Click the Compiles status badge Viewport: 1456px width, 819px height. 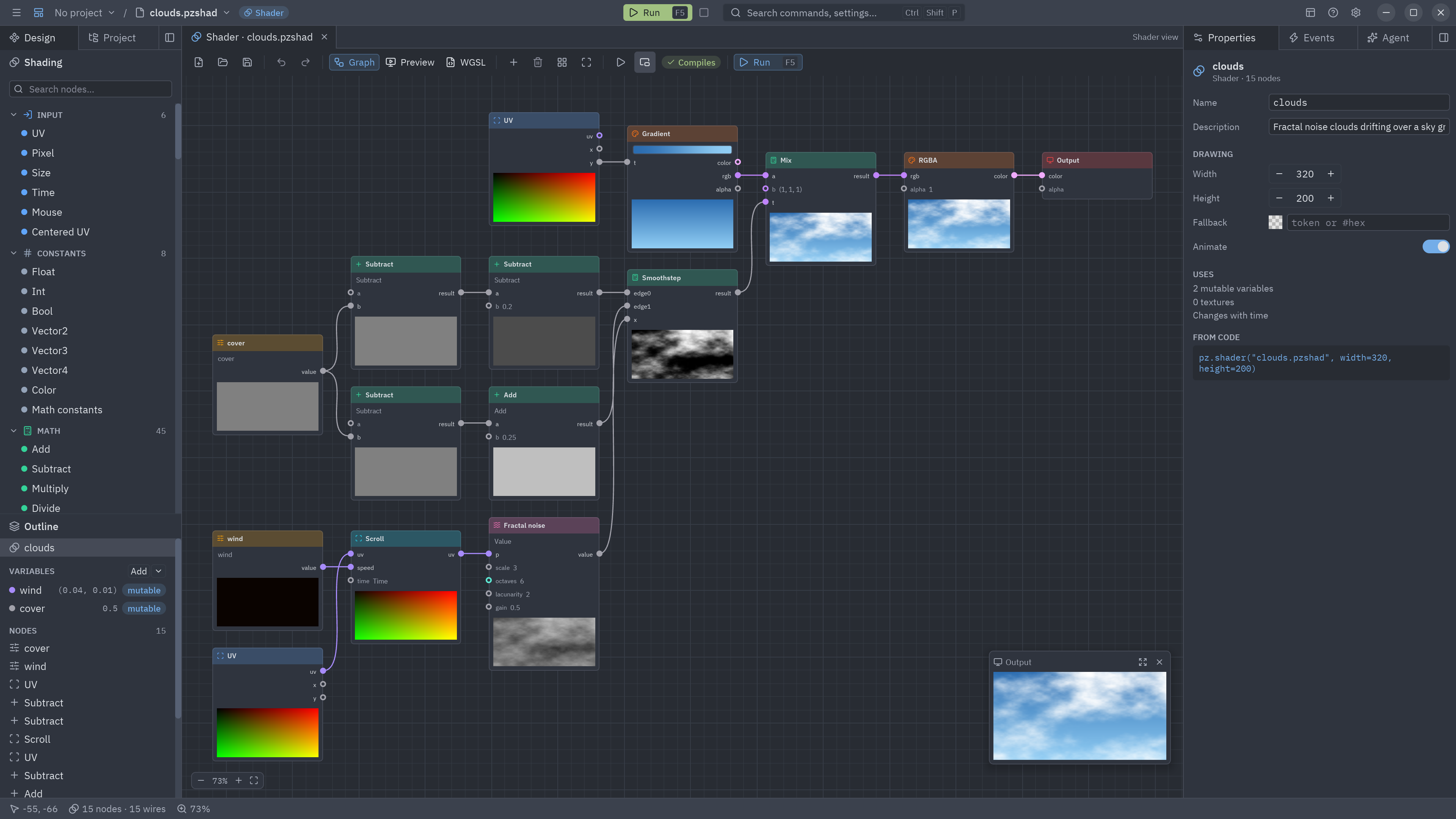click(691, 62)
